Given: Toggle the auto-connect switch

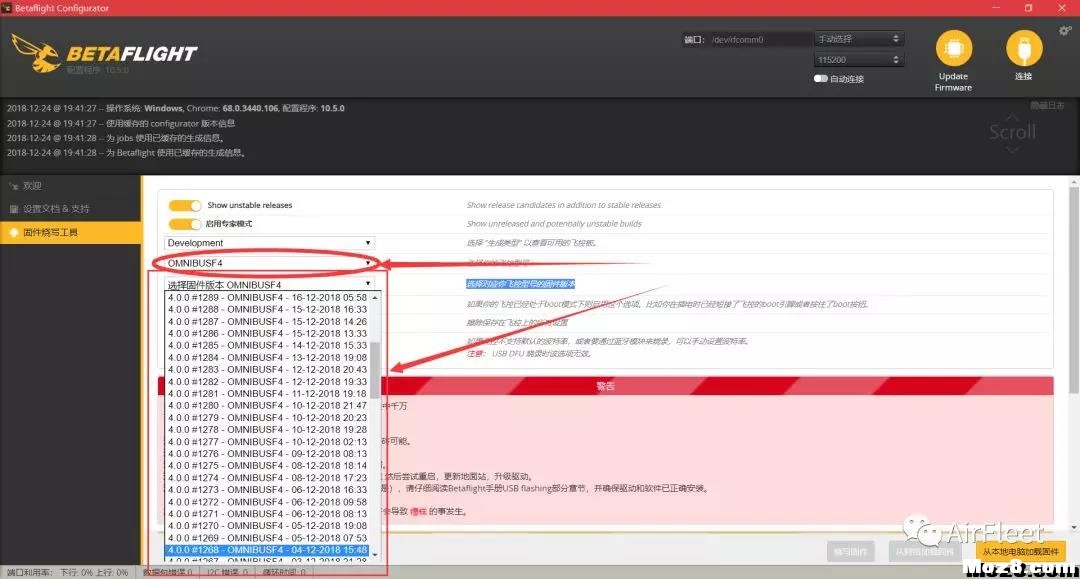Looking at the screenshot, I should [820, 78].
